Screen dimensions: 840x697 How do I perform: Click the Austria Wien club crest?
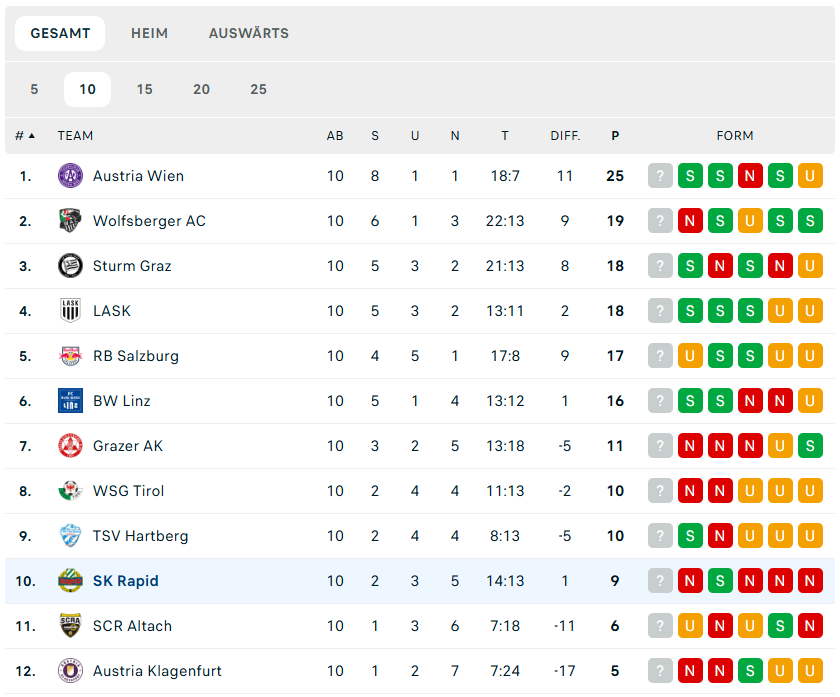tap(70, 176)
